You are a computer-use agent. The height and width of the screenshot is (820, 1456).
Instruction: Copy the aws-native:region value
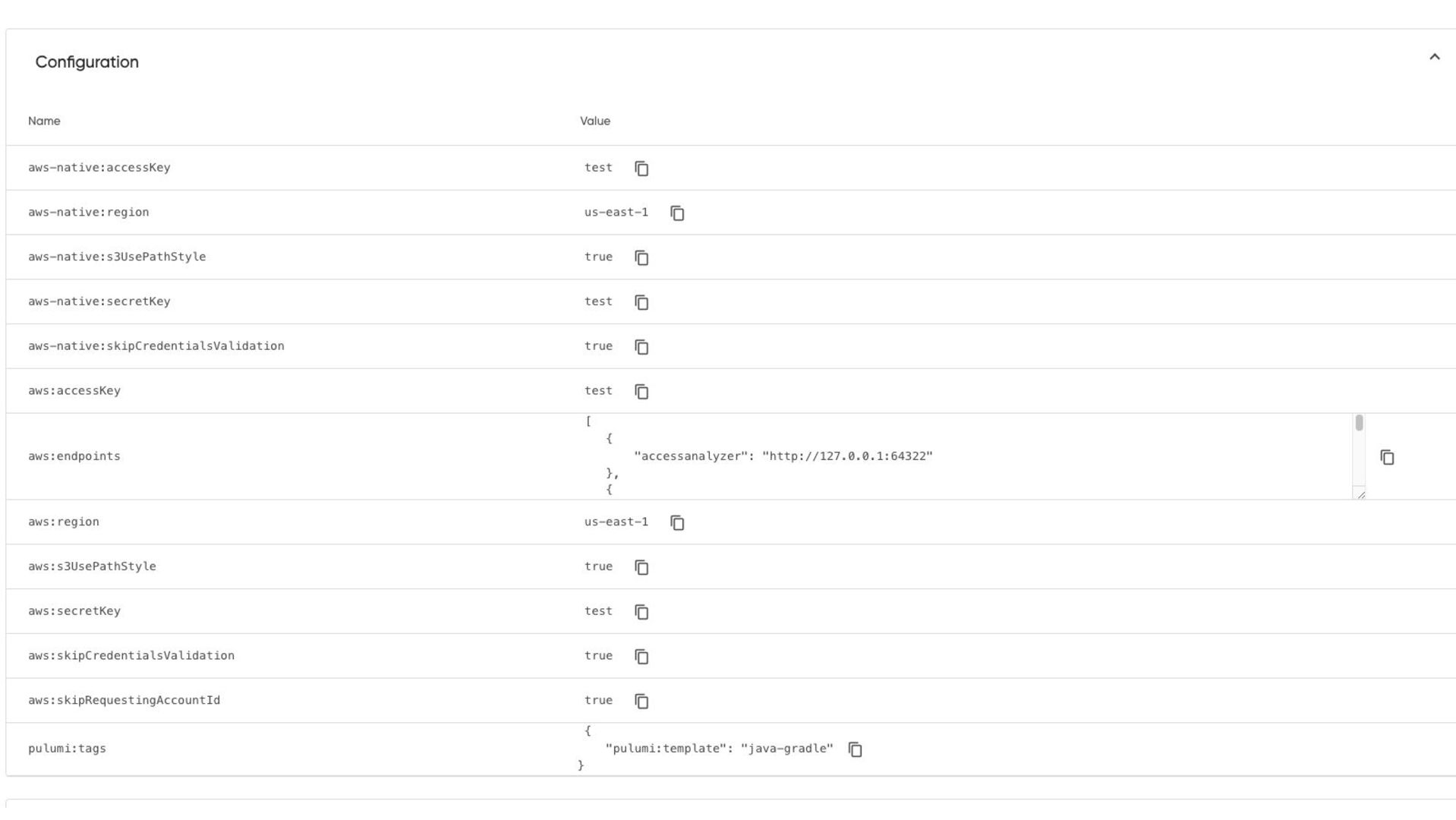point(677,213)
